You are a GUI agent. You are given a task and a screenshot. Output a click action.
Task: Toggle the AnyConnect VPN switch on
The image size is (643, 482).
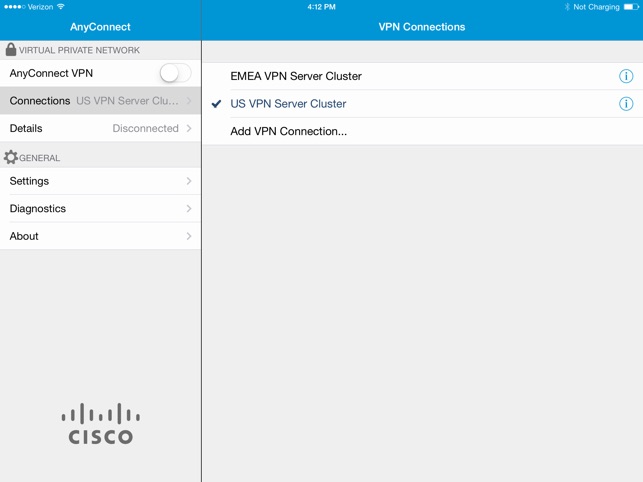(175, 73)
